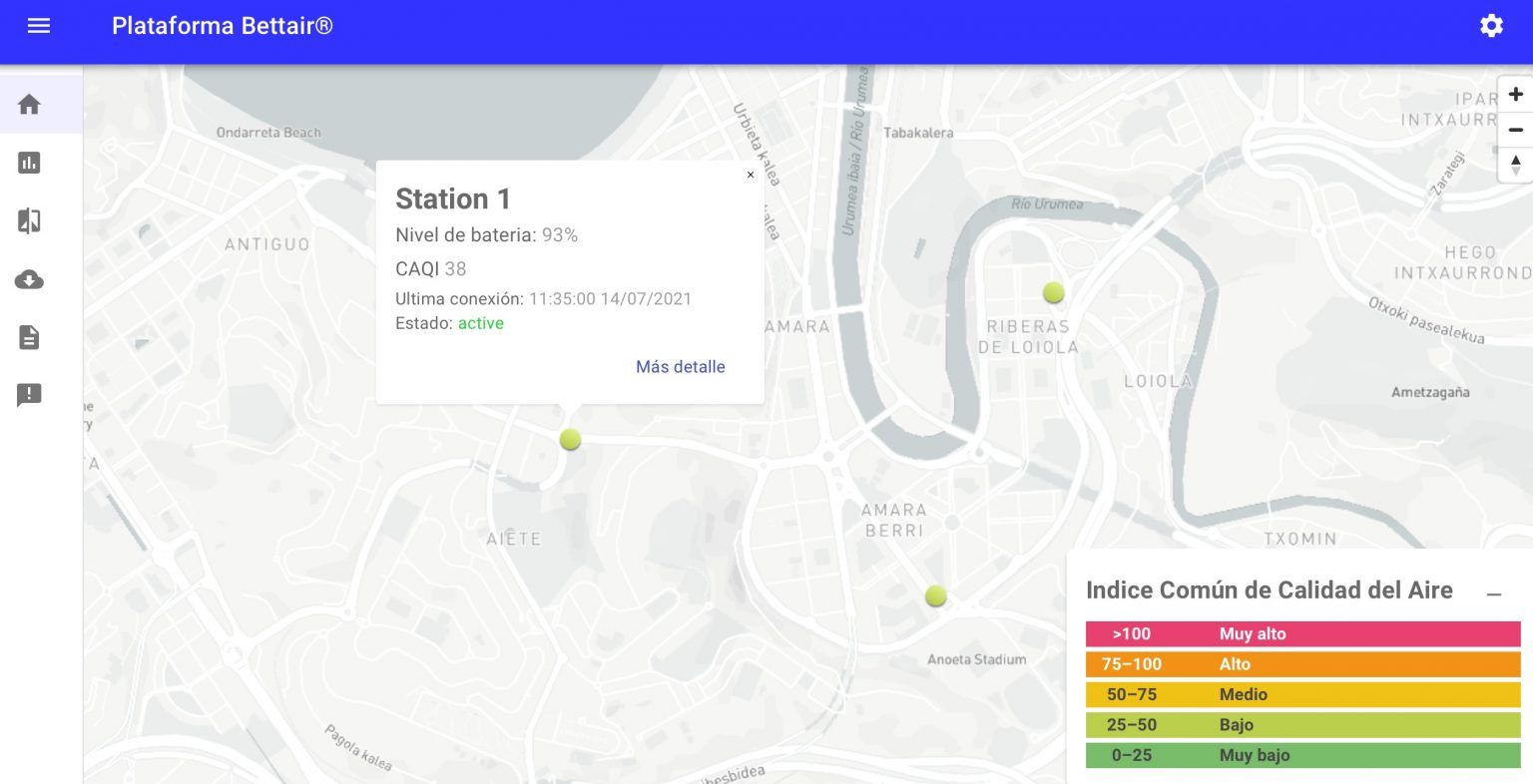Image resolution: width=1533 pixels, height=784 pixels.
Task: Click the map zoom-out minus control
Action: [x=1516, y=130]
